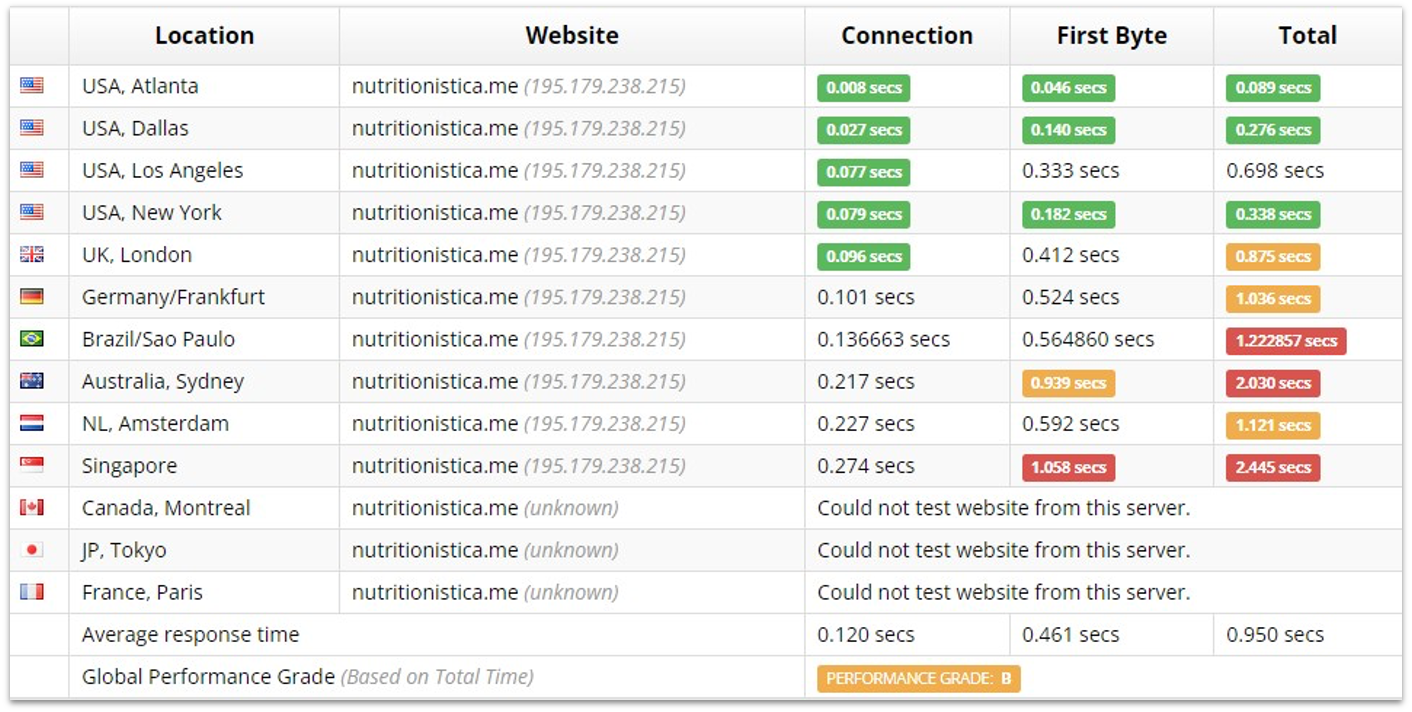The height and width of the screenshot is (712, 1412).
Task: Click the UK flag icon for London
Action: pyautogui.click(x=32, y=255)
